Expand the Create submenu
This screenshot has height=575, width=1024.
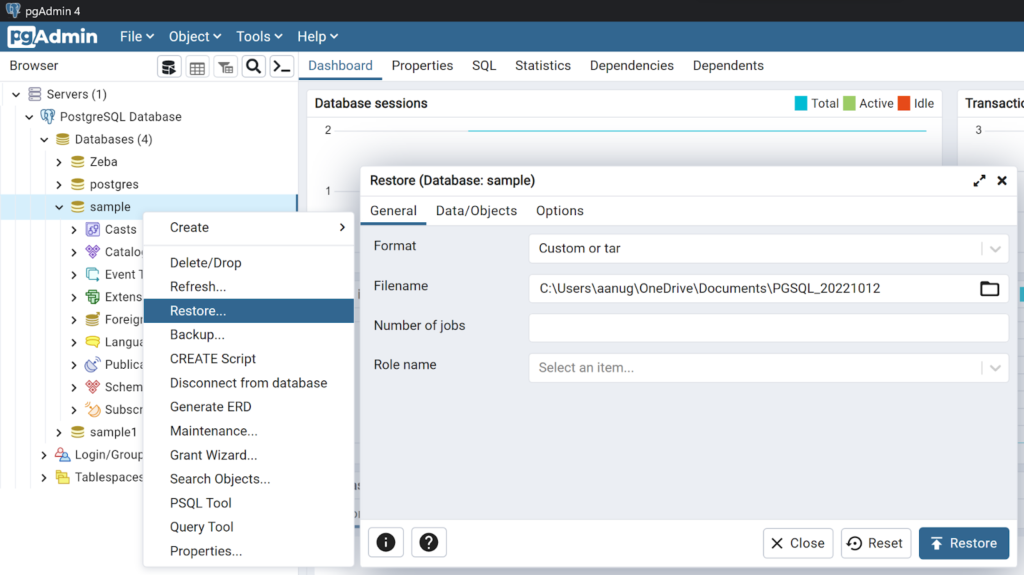248,228
